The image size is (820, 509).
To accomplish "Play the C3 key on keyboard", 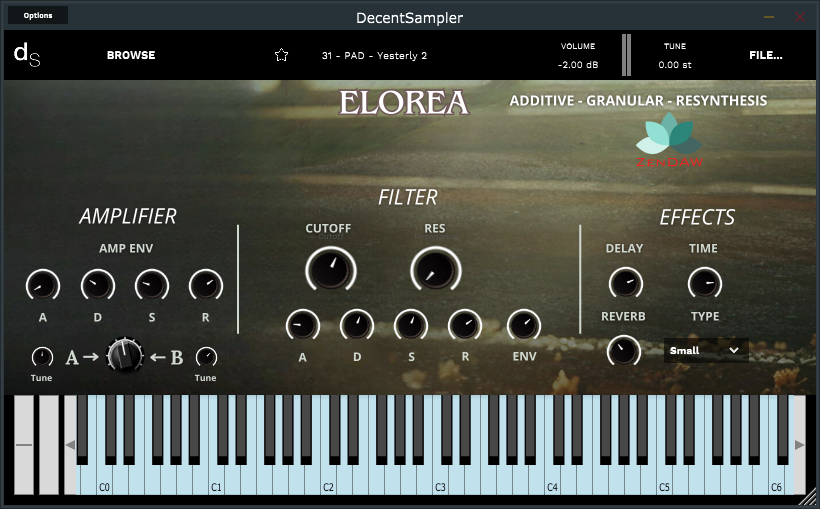I will coord(440,480).
